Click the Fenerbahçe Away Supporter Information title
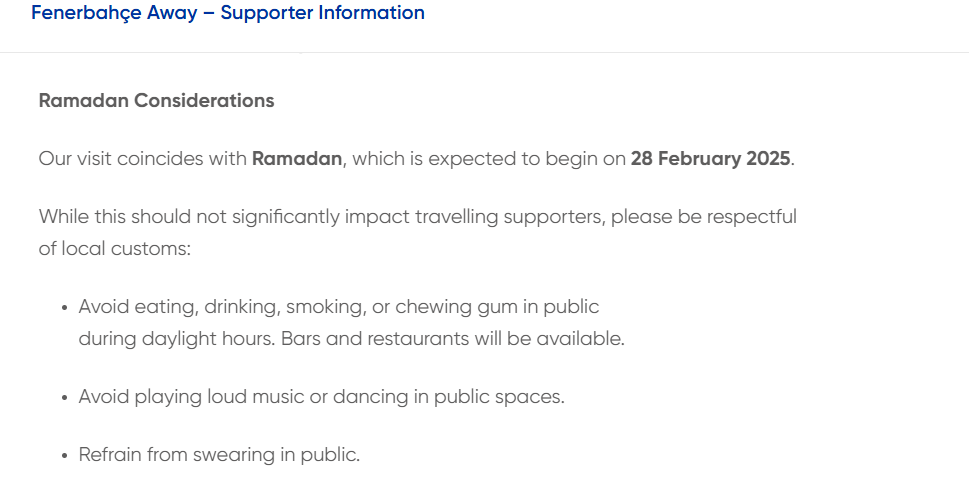Viewport: 969px width, 480px height. tap(228, 13)
